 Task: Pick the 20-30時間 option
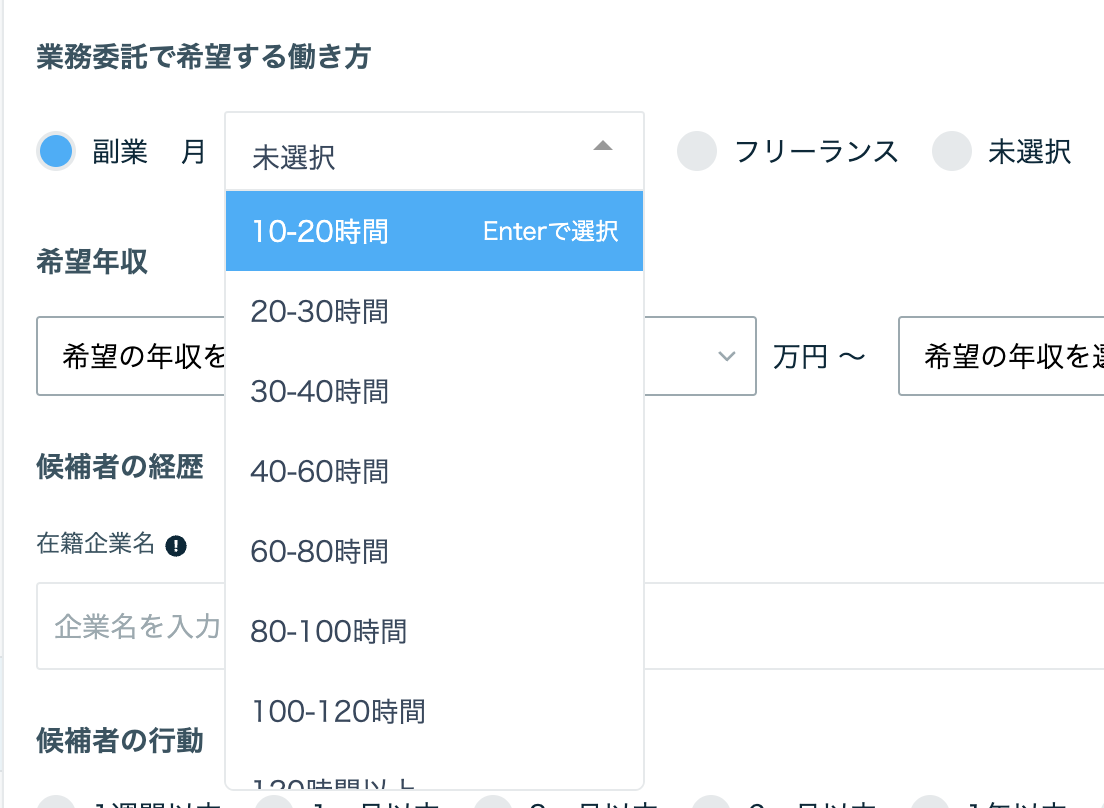tap(434, 311)
